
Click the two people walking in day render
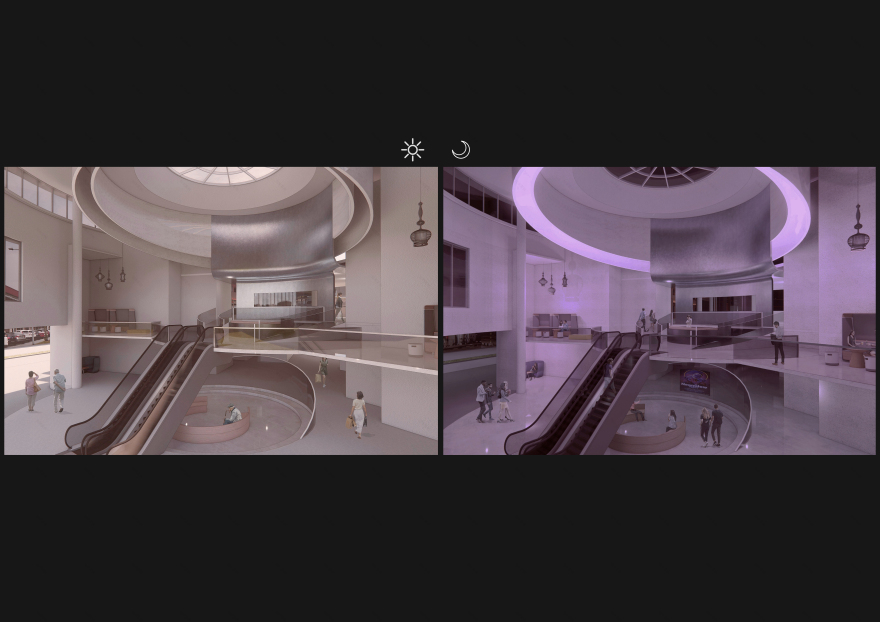(45, 390)
